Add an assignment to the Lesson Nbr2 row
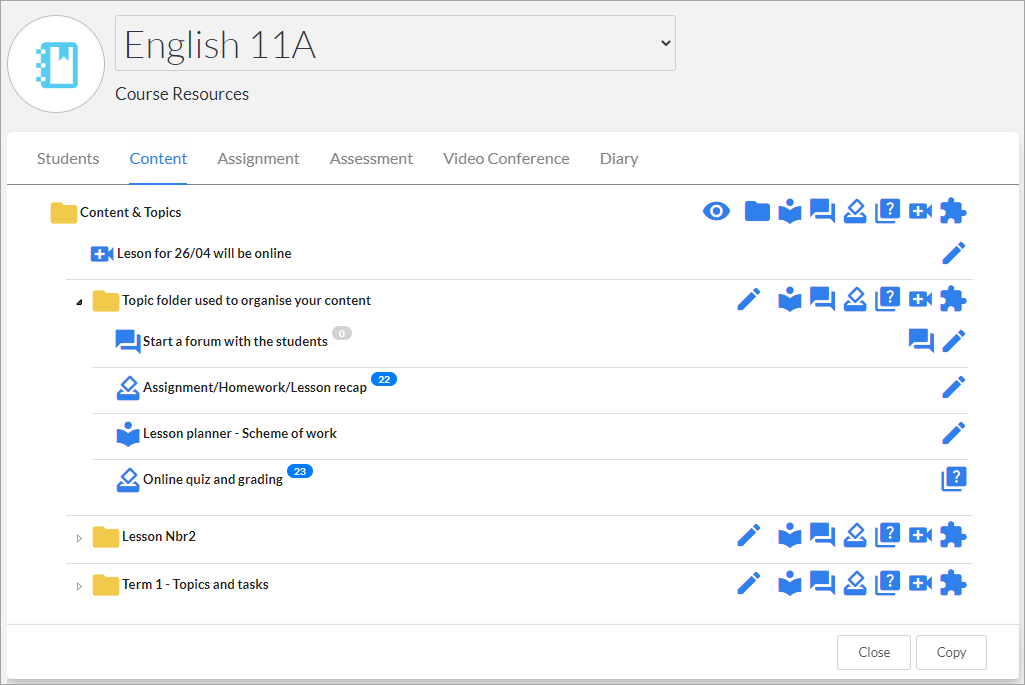 pyautogui.click(x=855, y=535)
